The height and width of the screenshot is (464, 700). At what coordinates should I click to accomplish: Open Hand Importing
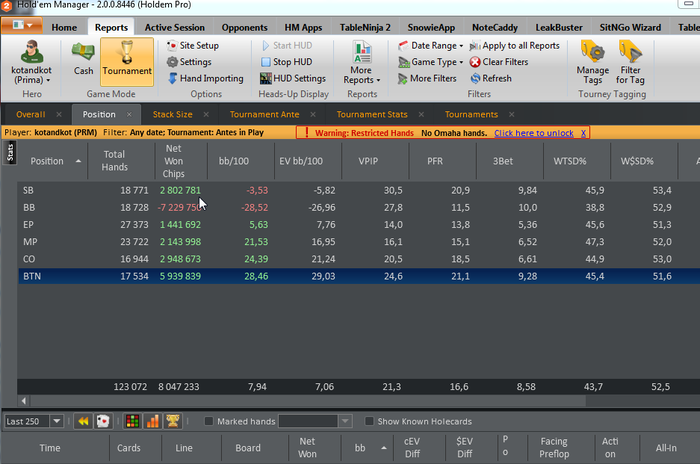(x=205, y=79)
